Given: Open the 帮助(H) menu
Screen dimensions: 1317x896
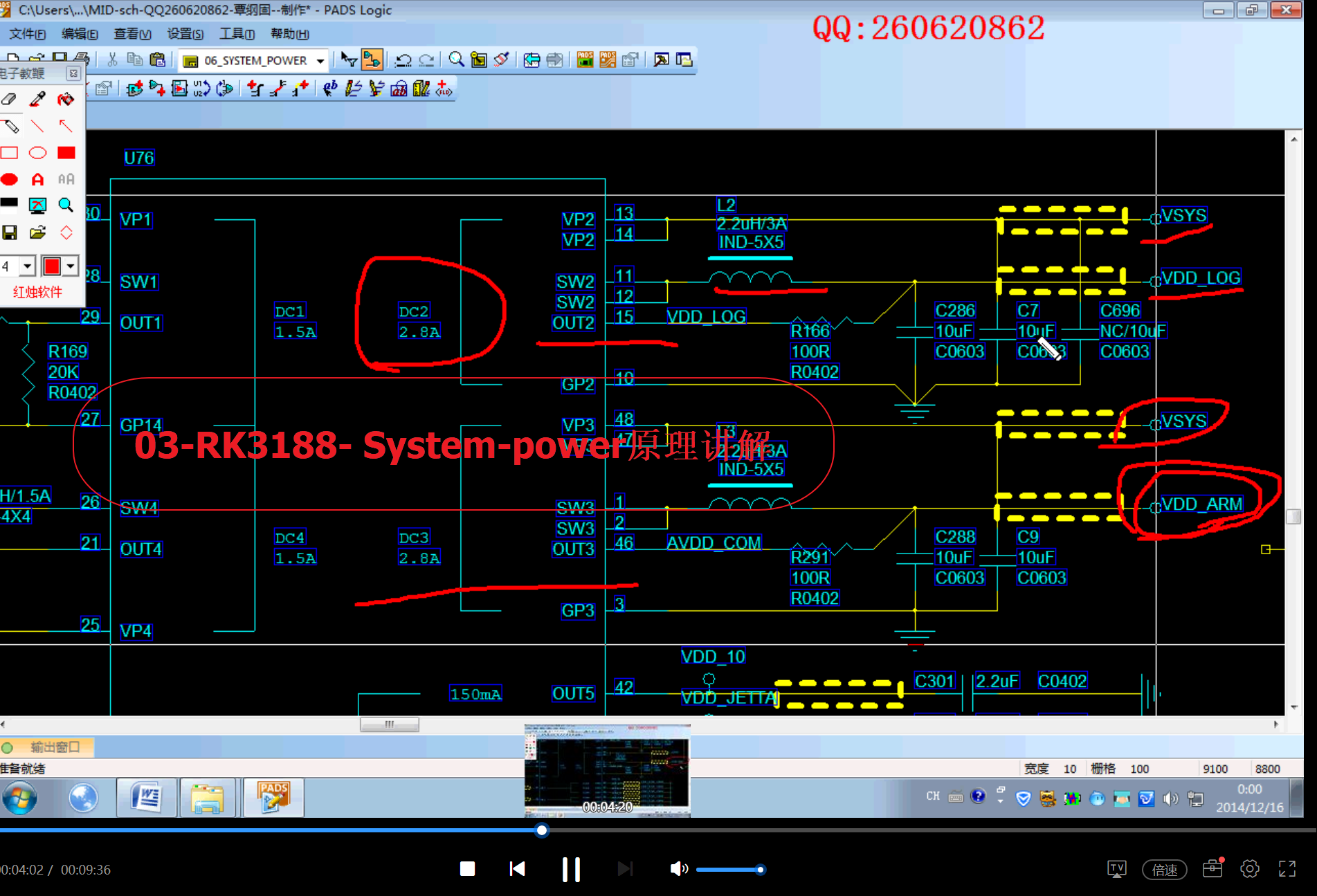Looking at the screenshot, I should (x=289, y=34).
